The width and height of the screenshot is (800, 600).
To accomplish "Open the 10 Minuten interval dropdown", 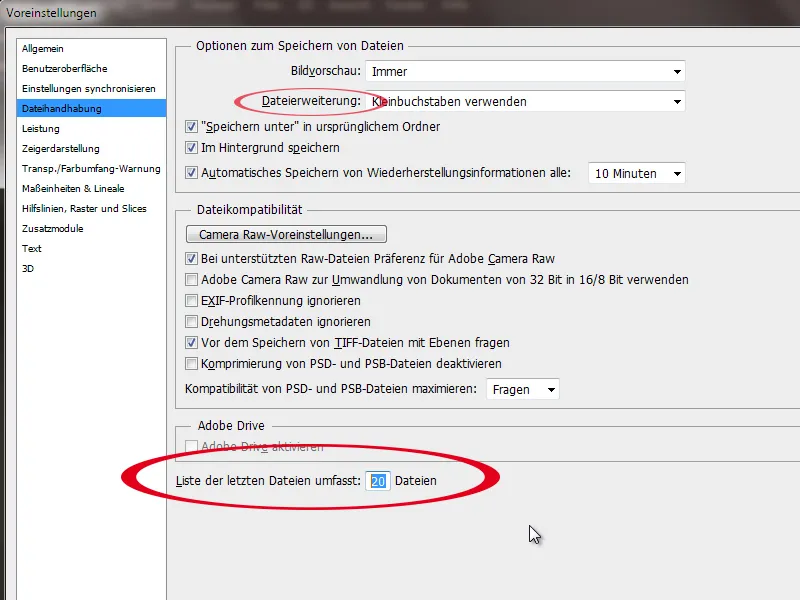I will [637, 173].
